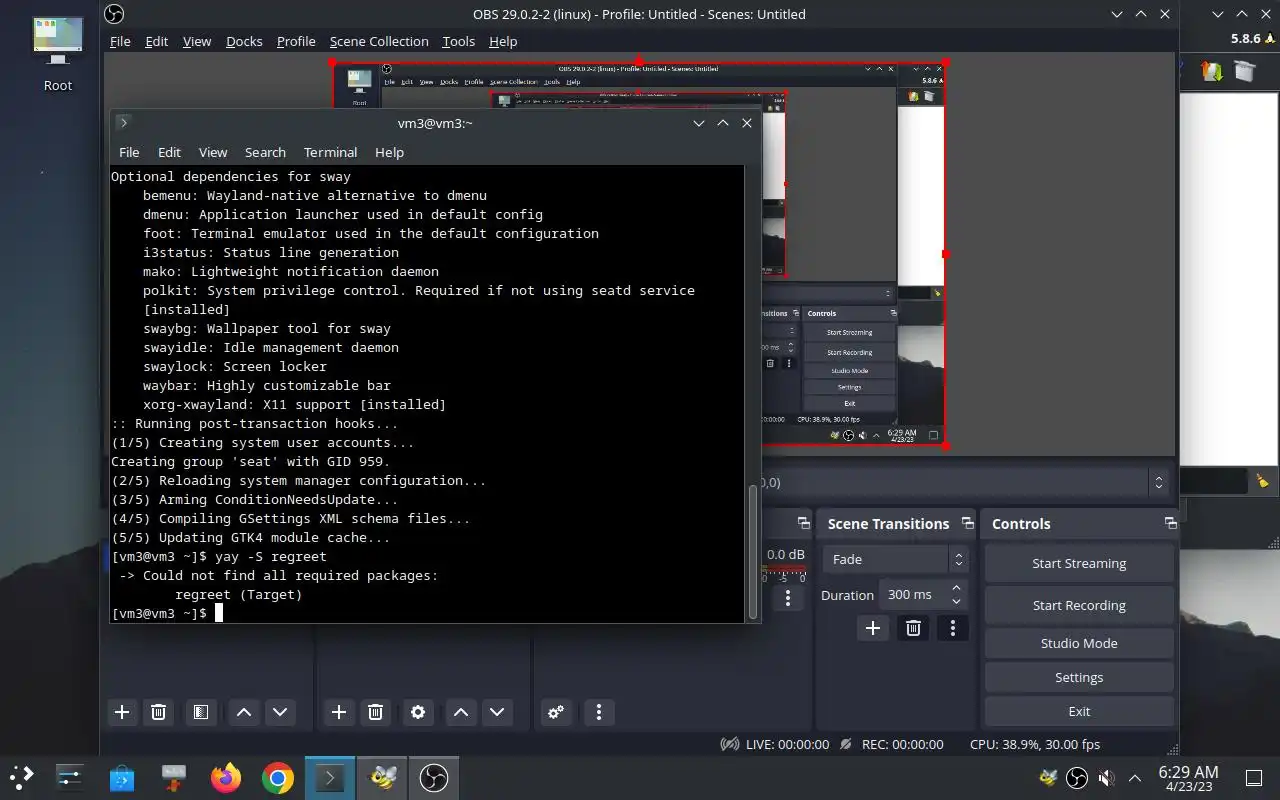The width and height of the screenshot is (1280, 800).
Task: Open source properties gear in Sources dock
Action: tap(418, 712)
